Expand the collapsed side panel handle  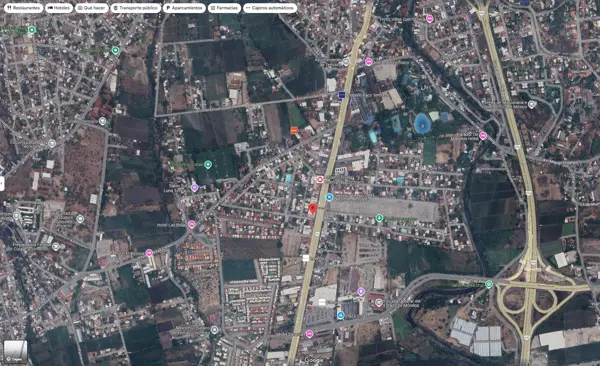(2, 183)
